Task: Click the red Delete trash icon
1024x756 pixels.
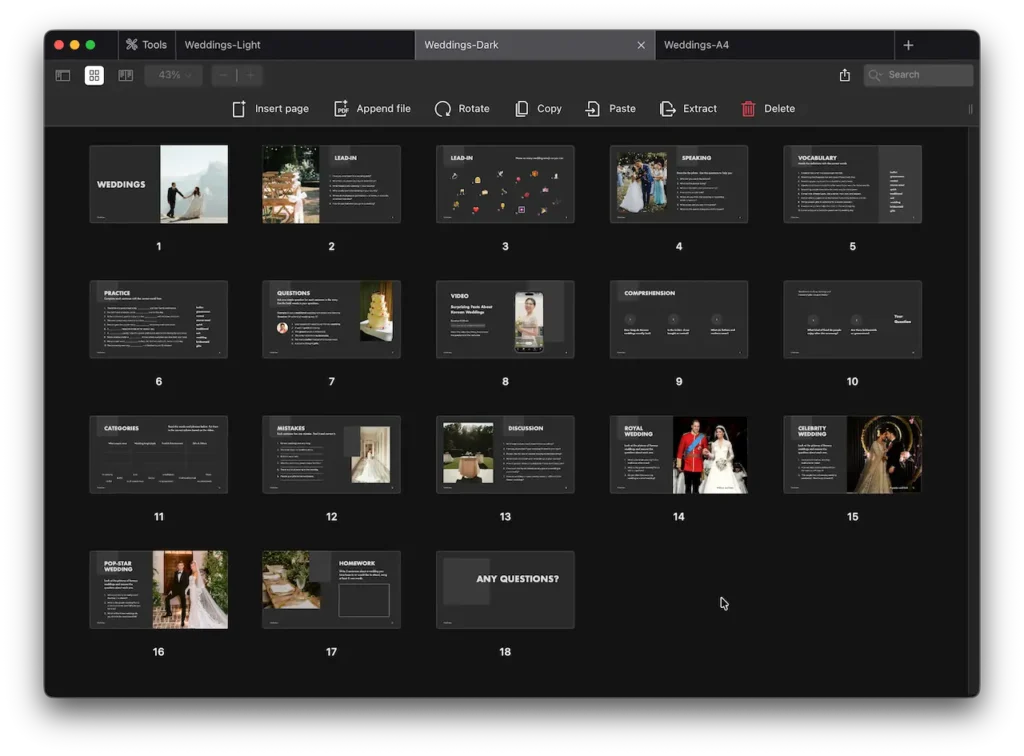Action: 747,108
